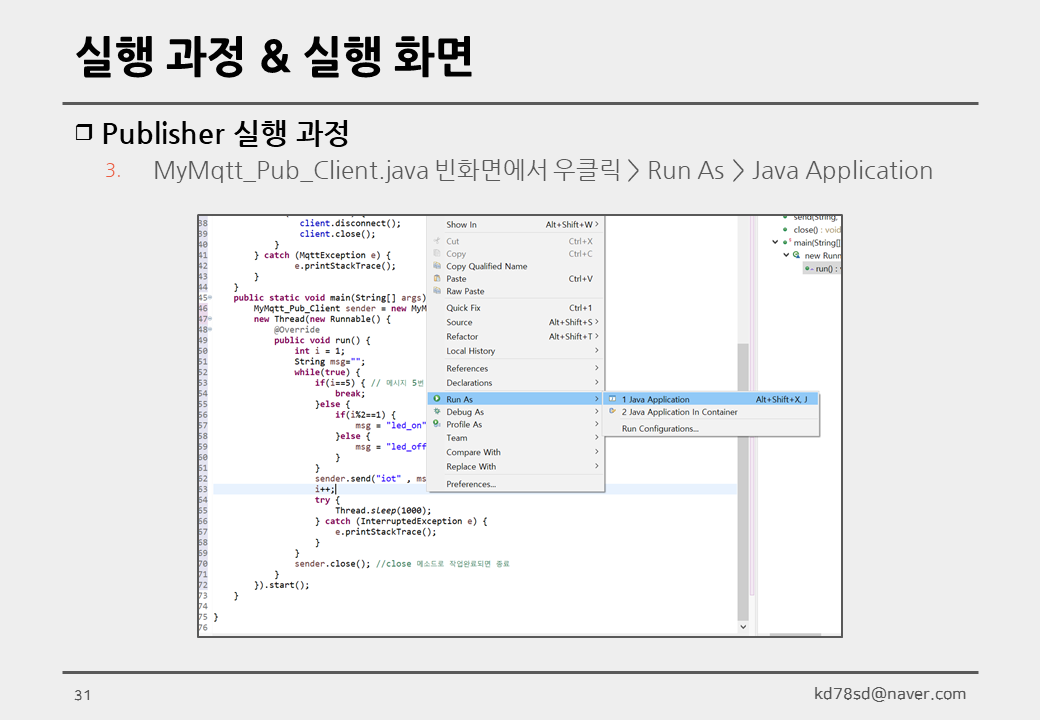Click the kd78sd@naver.com email address
Image resolution: width=1040 pixels, height=720 pixels.
(x=889, y=694)
